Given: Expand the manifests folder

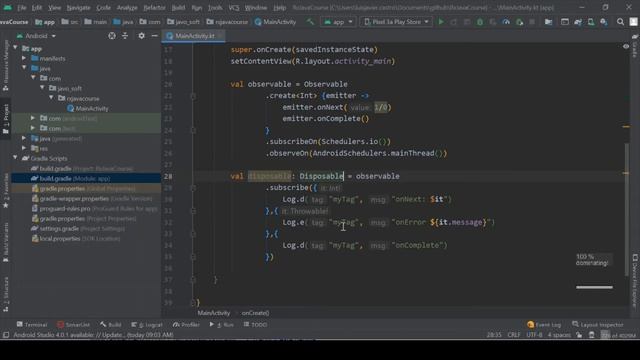Looking at the screenshot, I should pyautogui.click(x=24, y=58).
